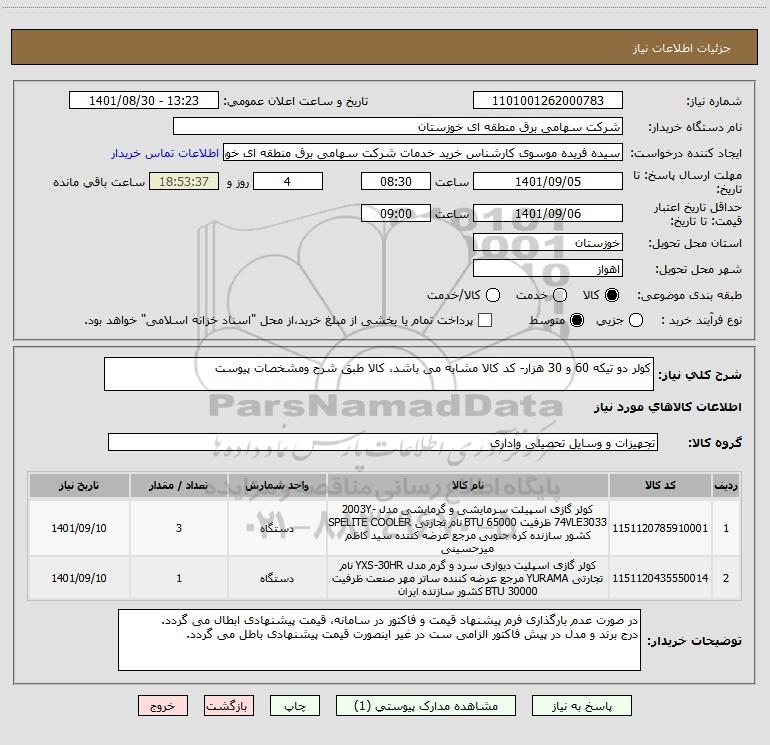Click need number field 1101001262000783

tap(548, 100)
